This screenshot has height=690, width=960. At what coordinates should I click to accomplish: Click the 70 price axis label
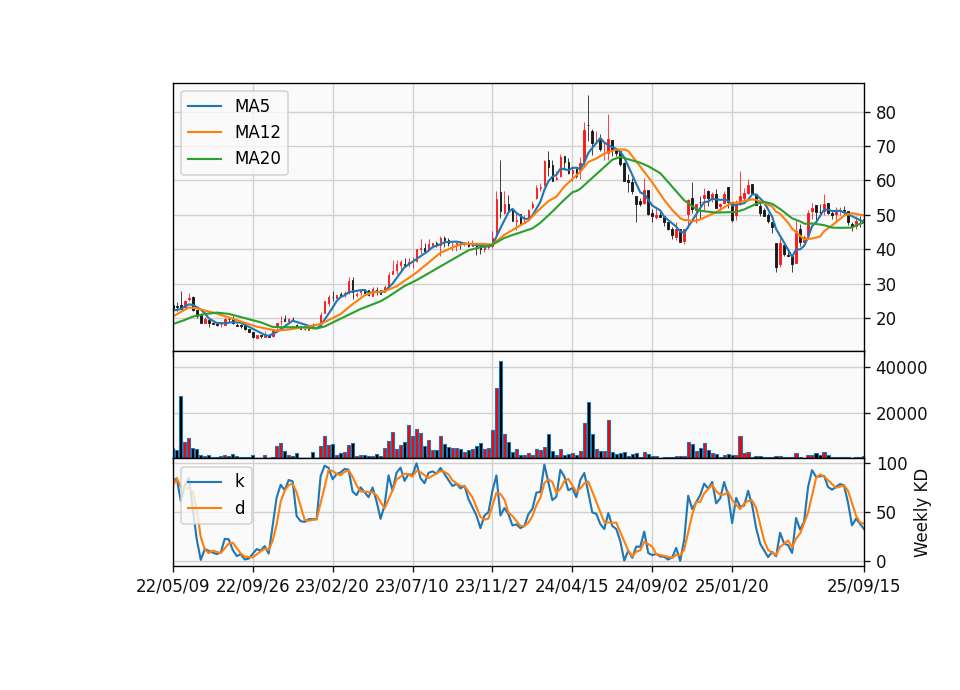(x=886, y=147)
